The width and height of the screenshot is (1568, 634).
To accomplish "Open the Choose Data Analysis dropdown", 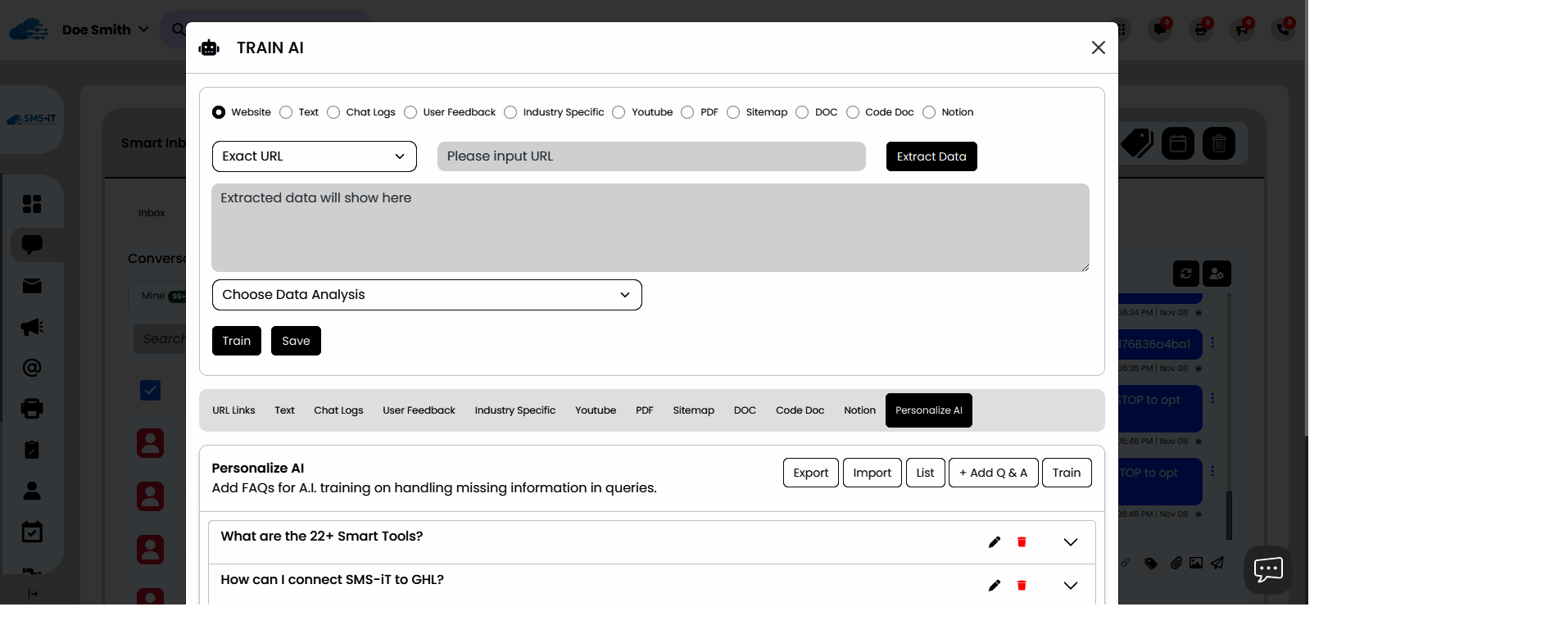I will 426,295.
